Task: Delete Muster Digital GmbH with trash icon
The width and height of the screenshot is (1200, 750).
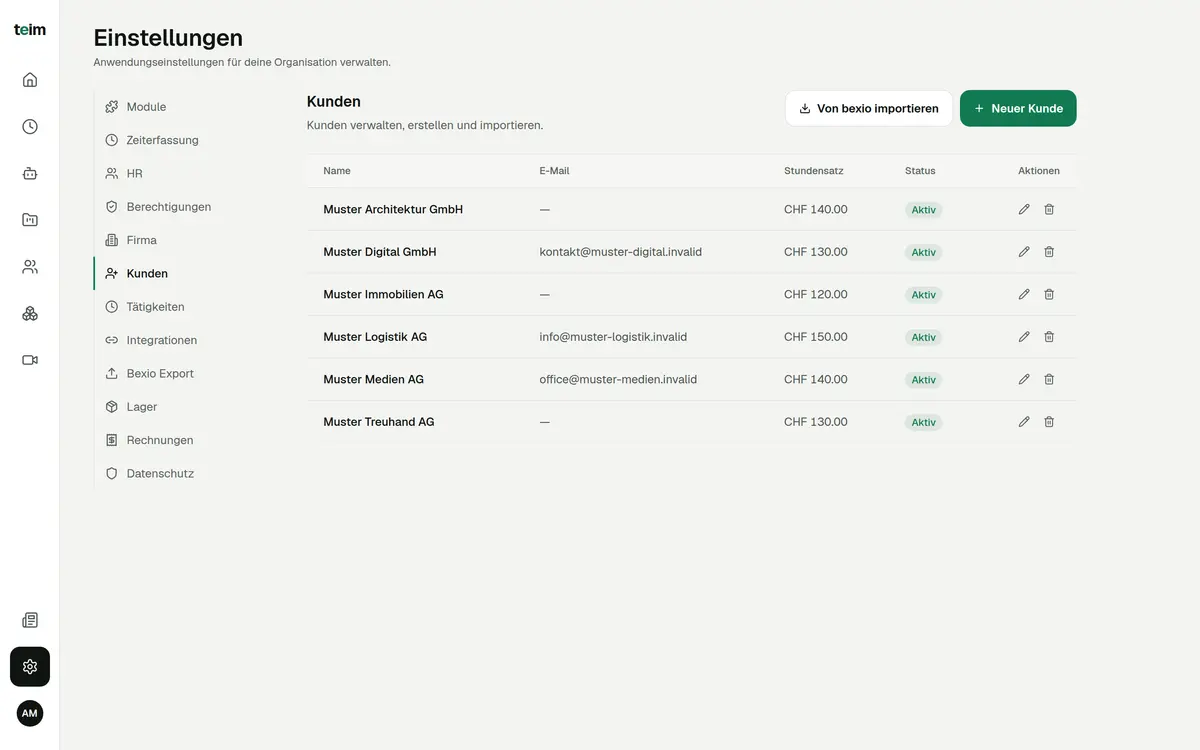Action: tap(1049, 252)
